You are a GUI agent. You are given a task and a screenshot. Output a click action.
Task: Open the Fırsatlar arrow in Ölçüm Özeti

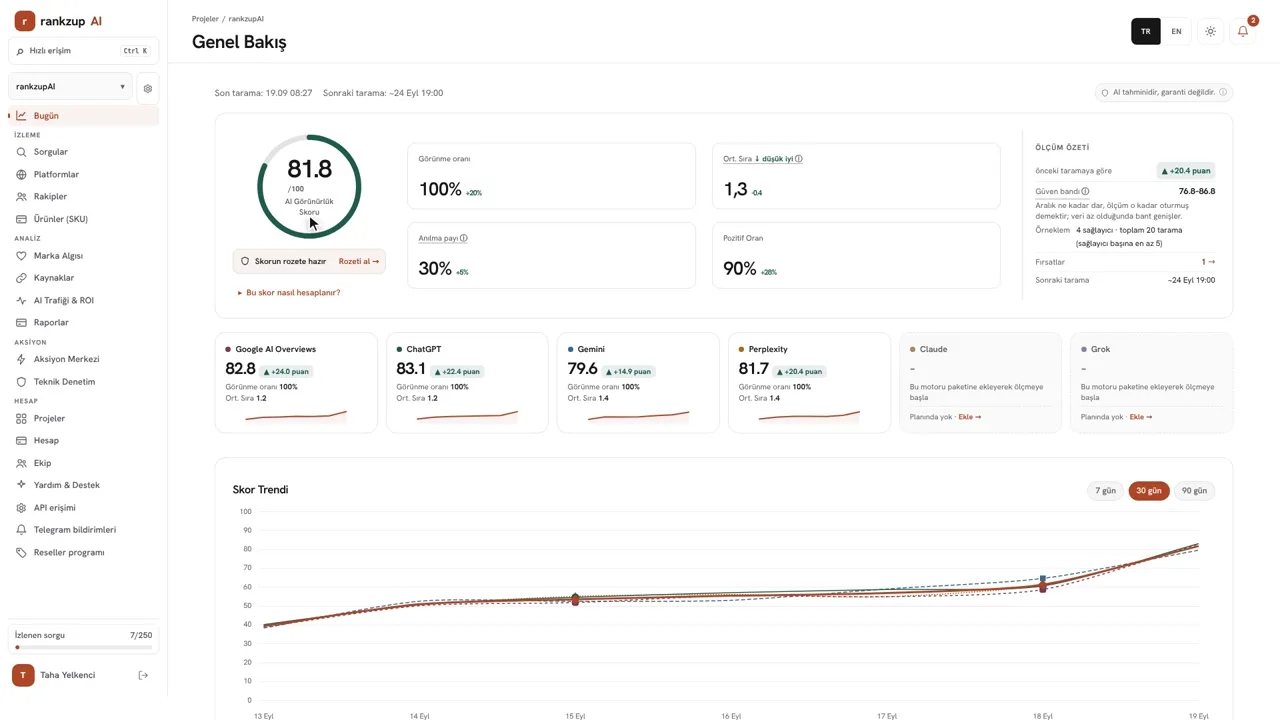pyautogui.click(x=1208, y=262)
